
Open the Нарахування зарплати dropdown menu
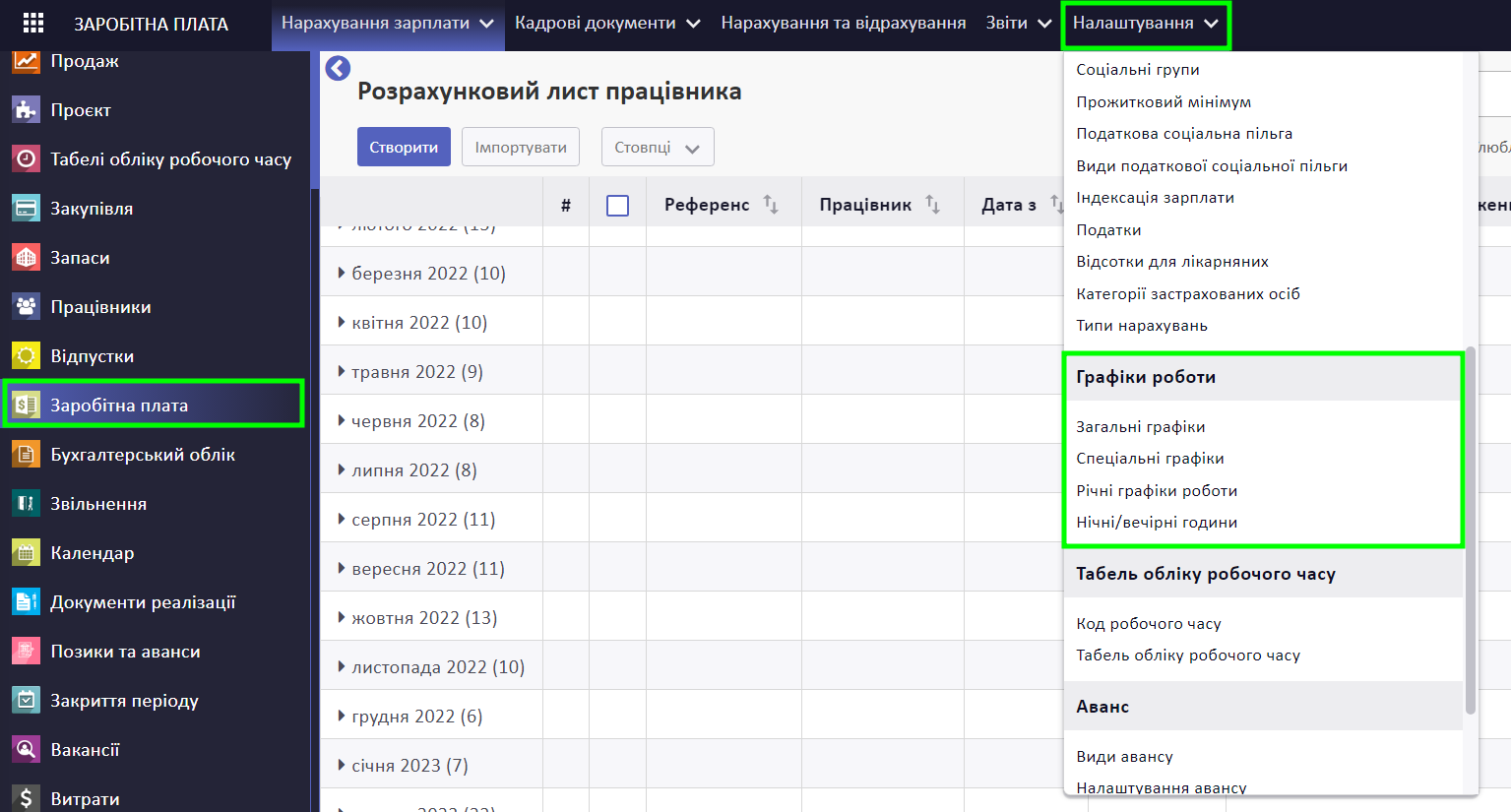(x=388, y=24)
